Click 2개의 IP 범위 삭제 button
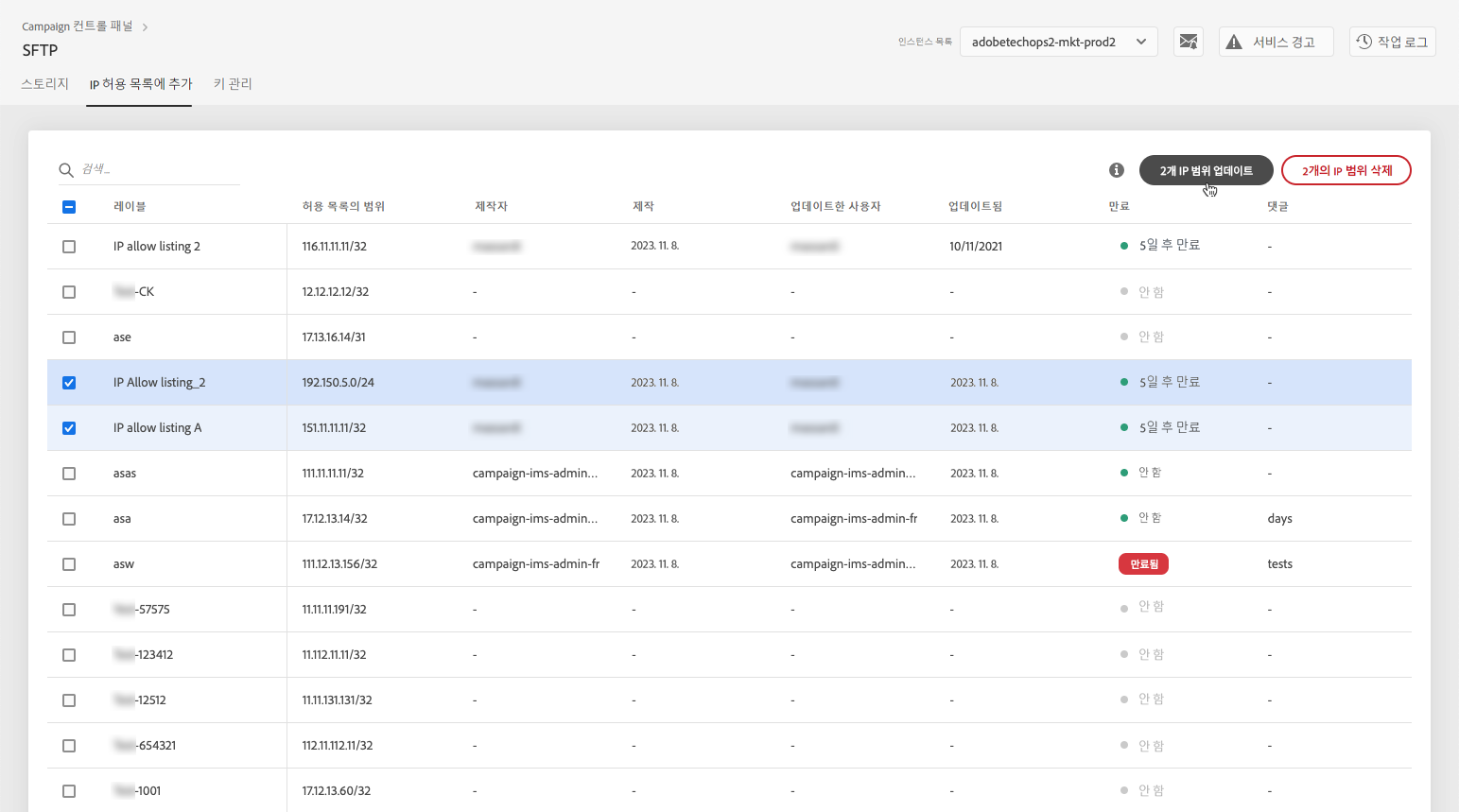 [1346, 170]
